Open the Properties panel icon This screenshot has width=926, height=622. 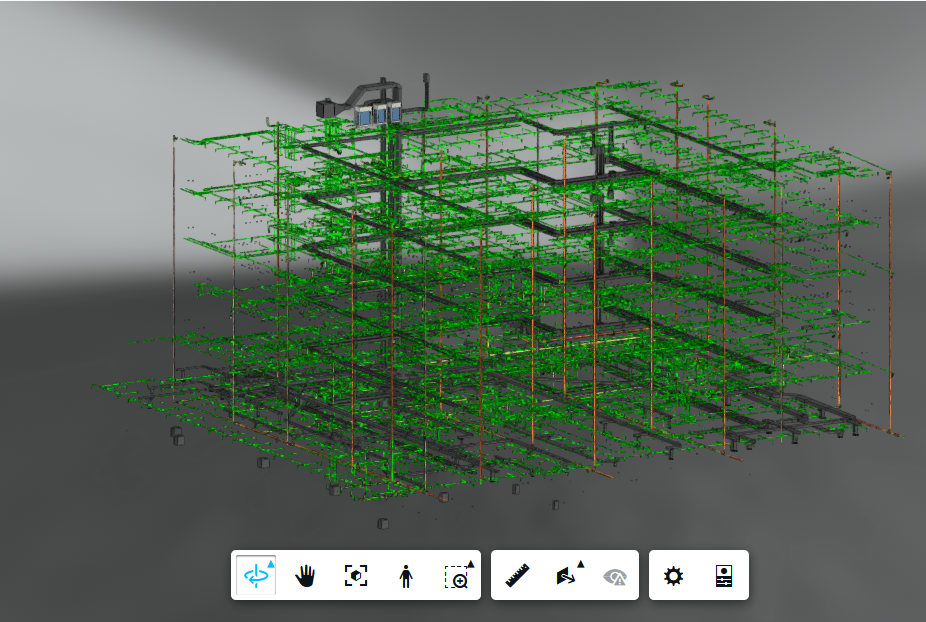tap(723, 576)
